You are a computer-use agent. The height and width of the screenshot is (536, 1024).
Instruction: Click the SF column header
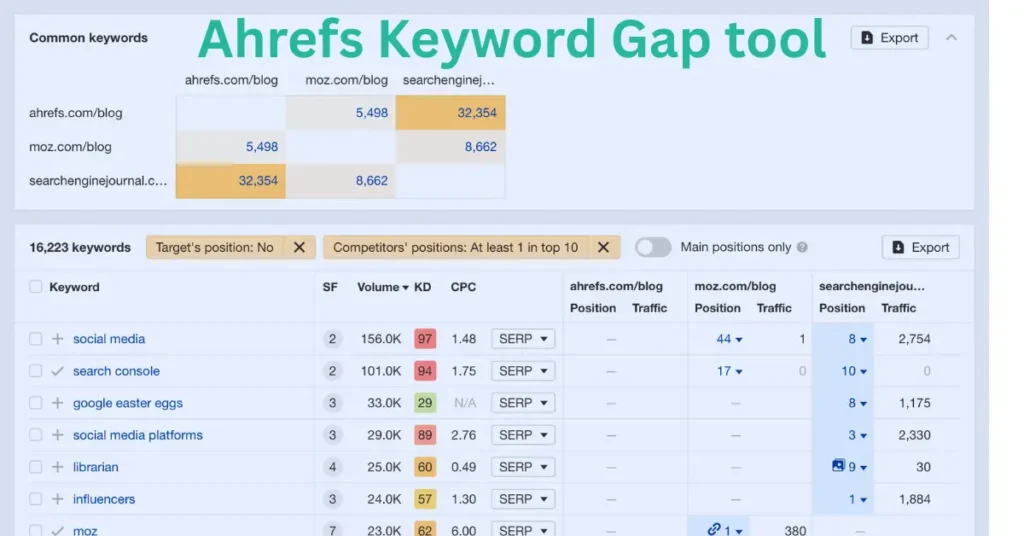330,287
